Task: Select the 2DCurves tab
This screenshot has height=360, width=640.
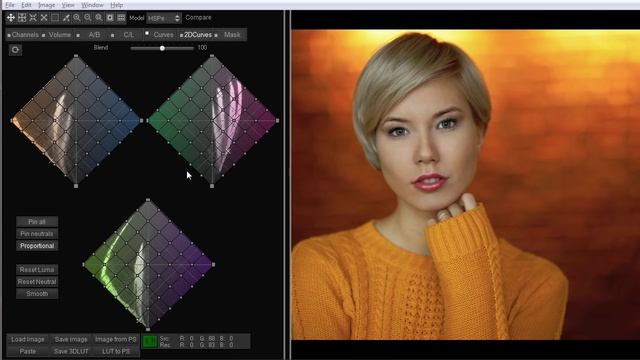Action: tap(198, 35)
